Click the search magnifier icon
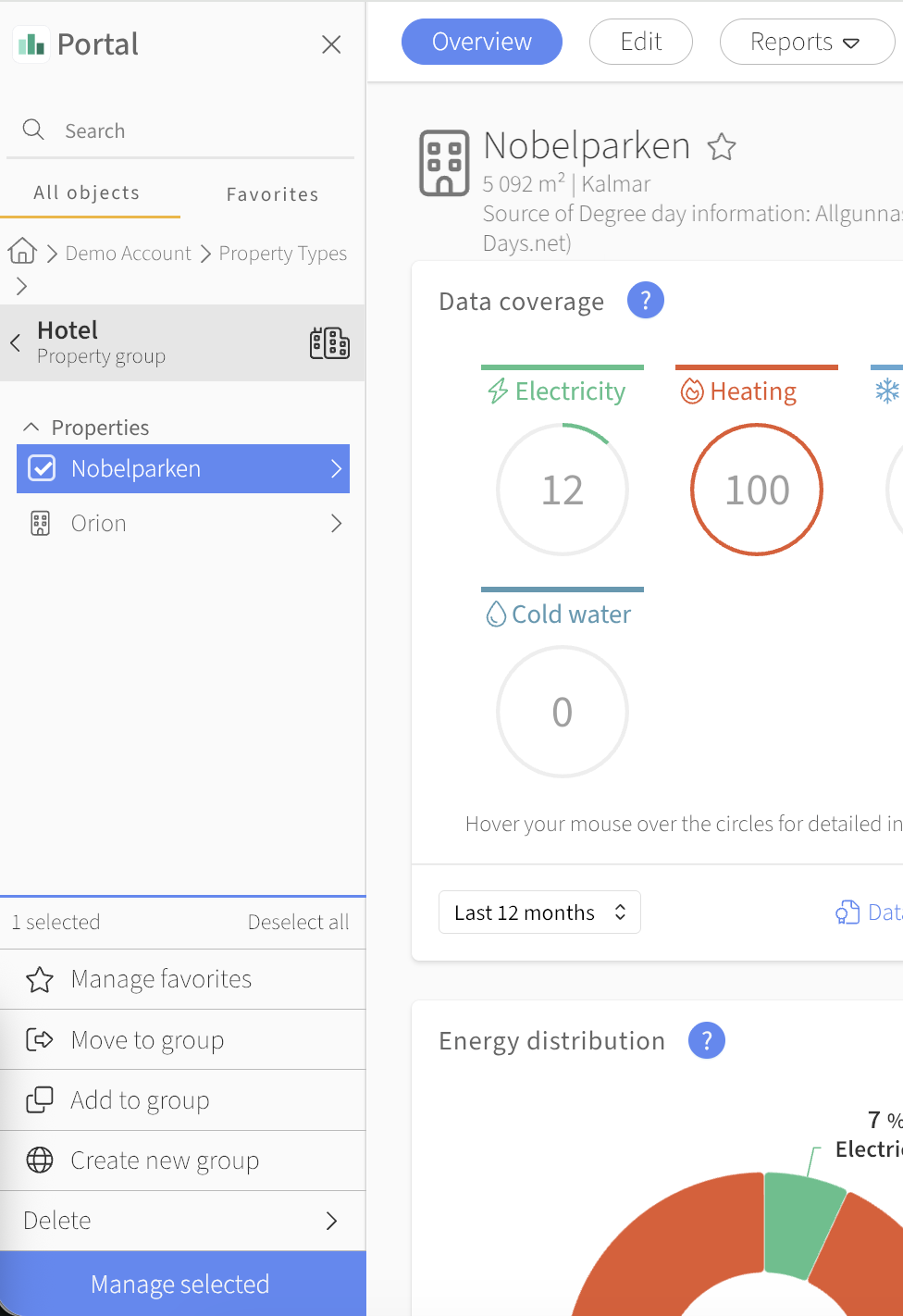 point(33,130)
